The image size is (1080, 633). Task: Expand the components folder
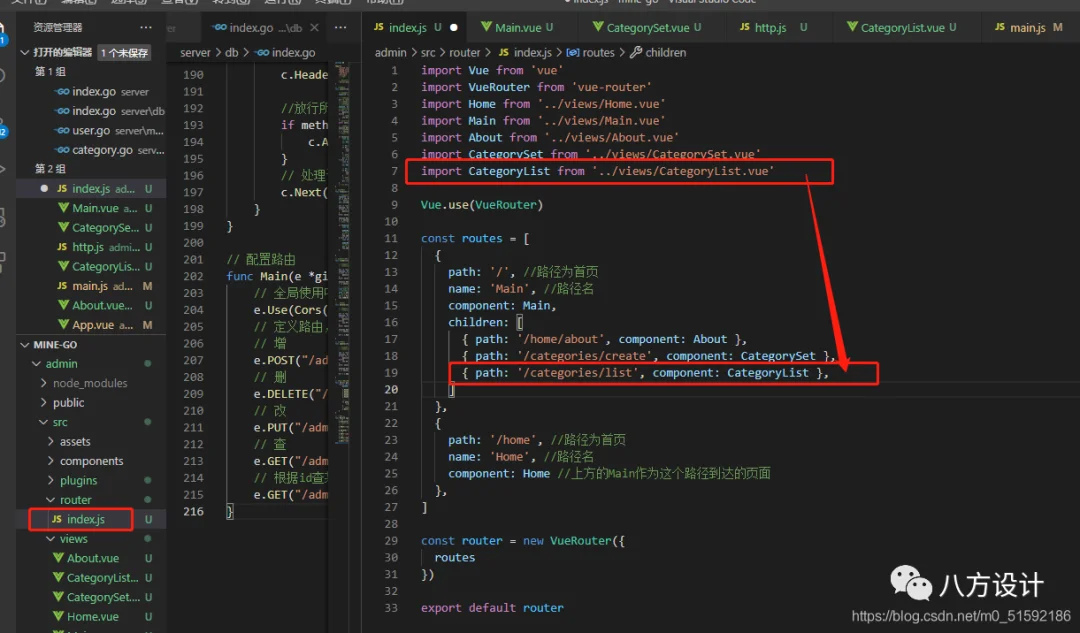tap(51, 461)
